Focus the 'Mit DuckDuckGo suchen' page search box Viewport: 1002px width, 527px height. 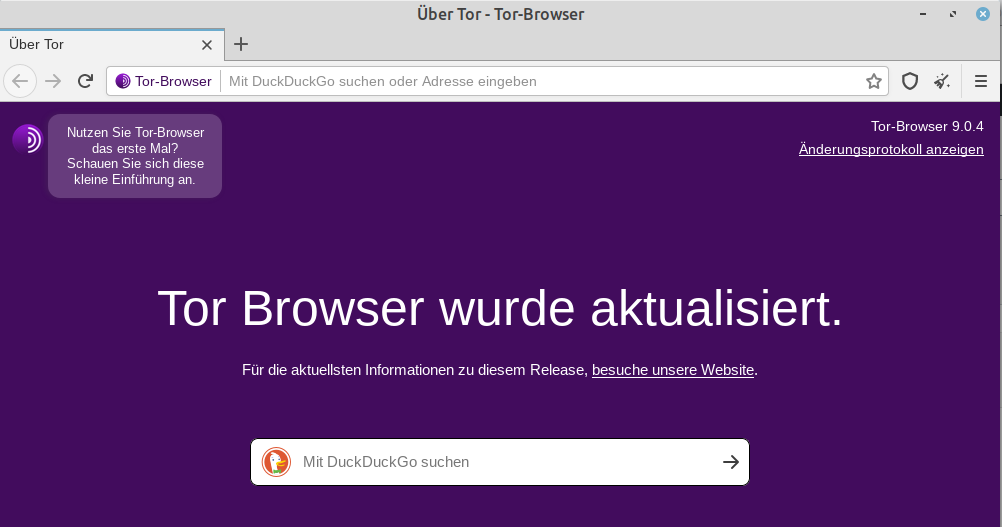tap(500, 462)
